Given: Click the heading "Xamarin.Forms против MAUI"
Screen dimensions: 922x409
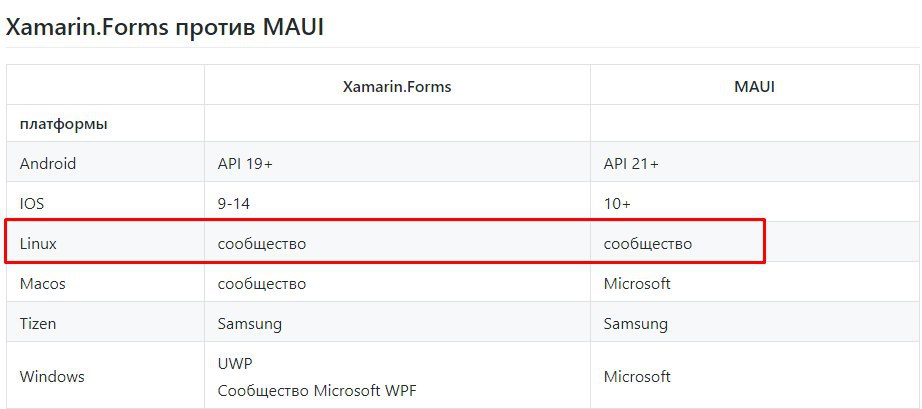Looking at the screenshot, I should (164, 28).
